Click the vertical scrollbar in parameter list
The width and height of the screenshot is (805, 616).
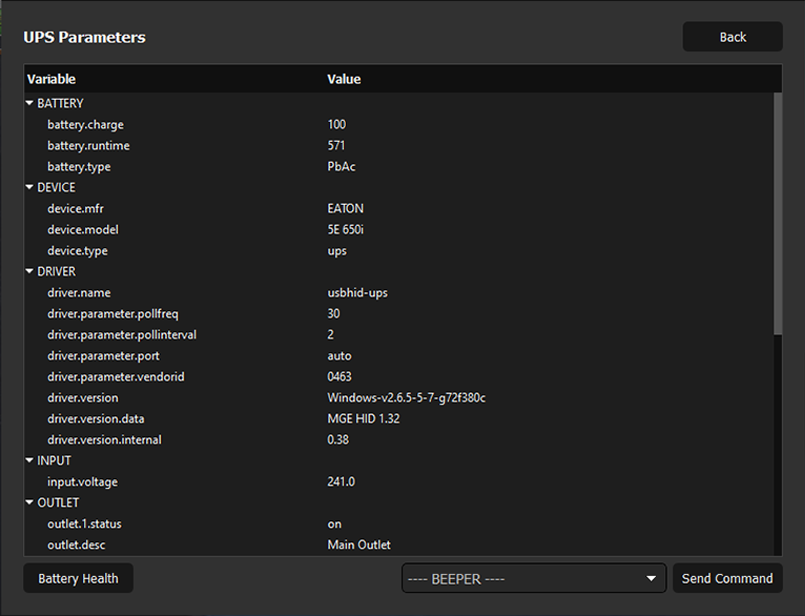(x=778, y=214)
